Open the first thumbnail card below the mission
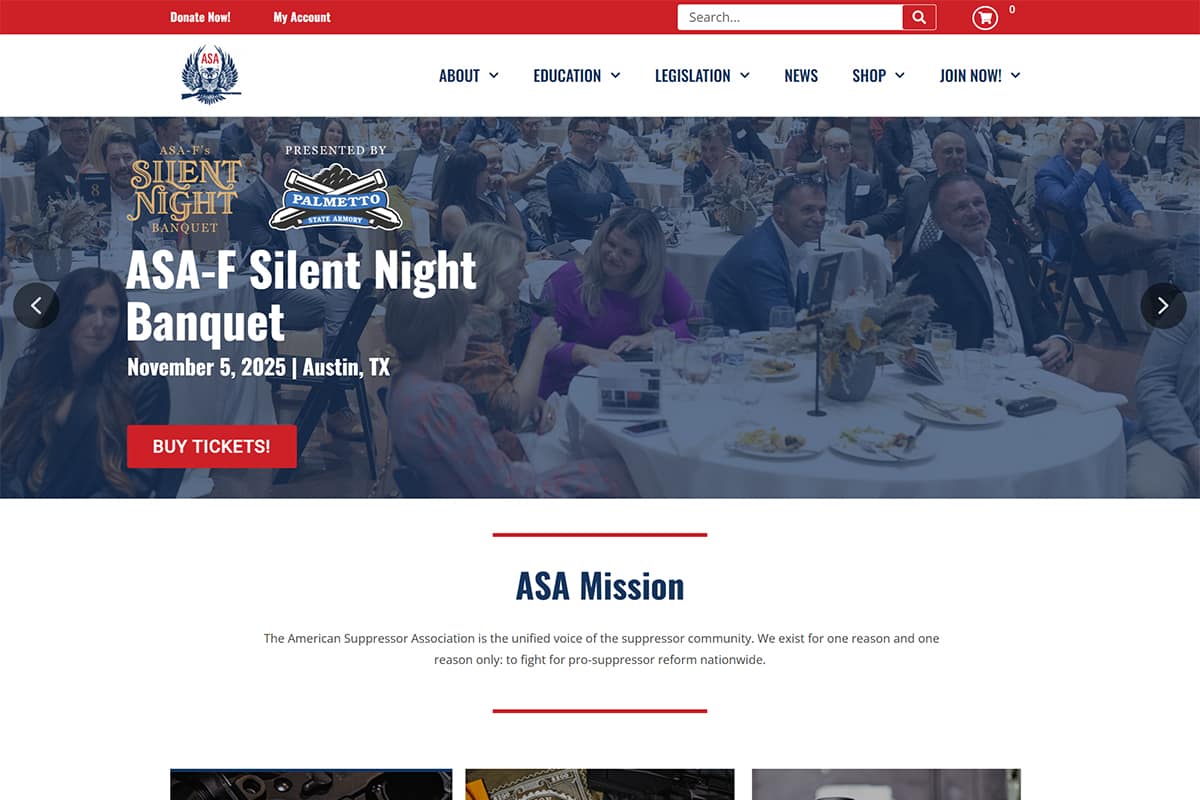The height and width of the screenshot is (800, 1200). click(311, 784)
